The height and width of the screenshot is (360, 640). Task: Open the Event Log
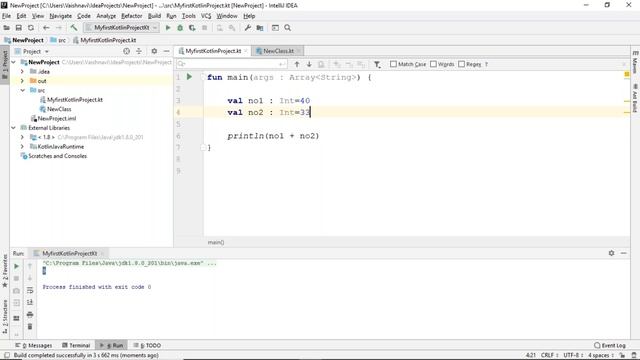coord(610,345)
